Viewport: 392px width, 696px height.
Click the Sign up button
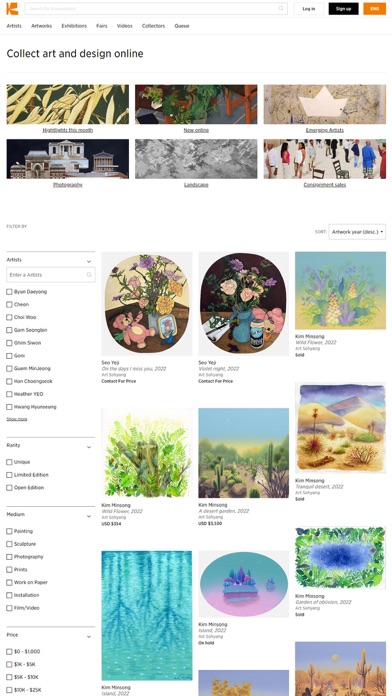coord(344,8)
